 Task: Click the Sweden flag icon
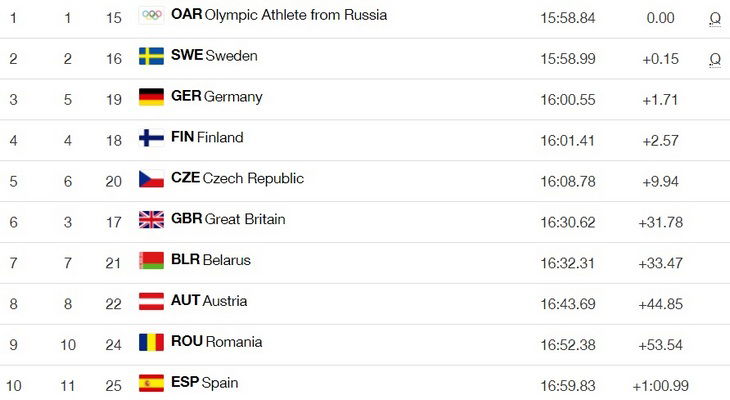[151, 56]
